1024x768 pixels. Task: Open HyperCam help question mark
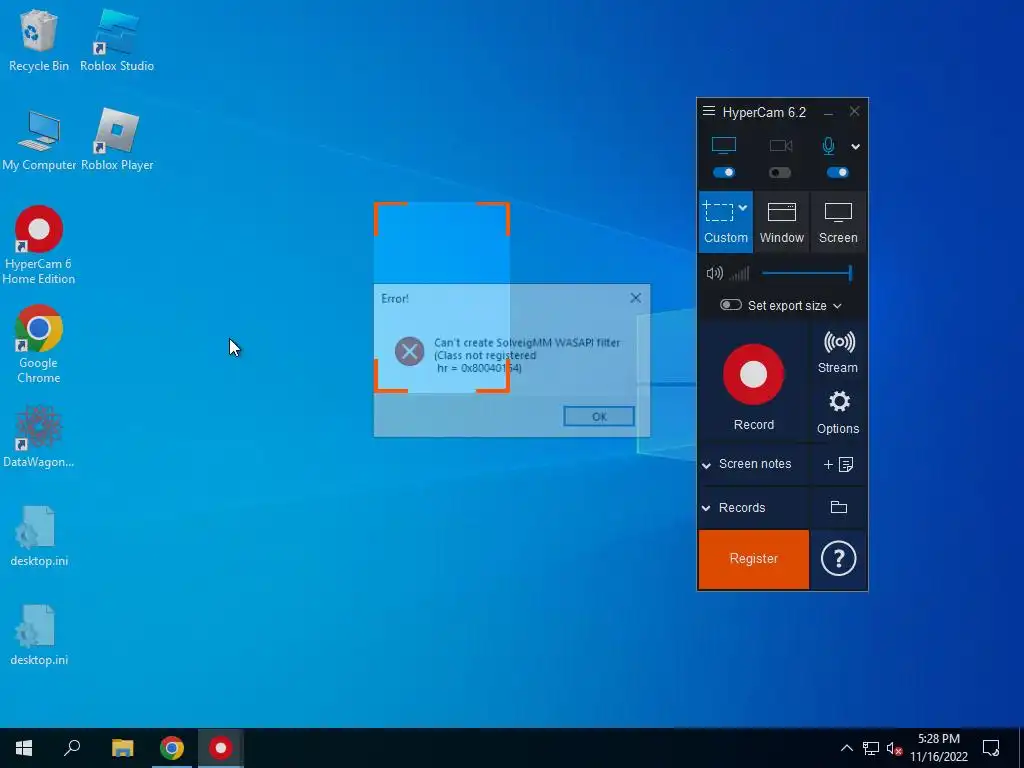pos(838,559)
